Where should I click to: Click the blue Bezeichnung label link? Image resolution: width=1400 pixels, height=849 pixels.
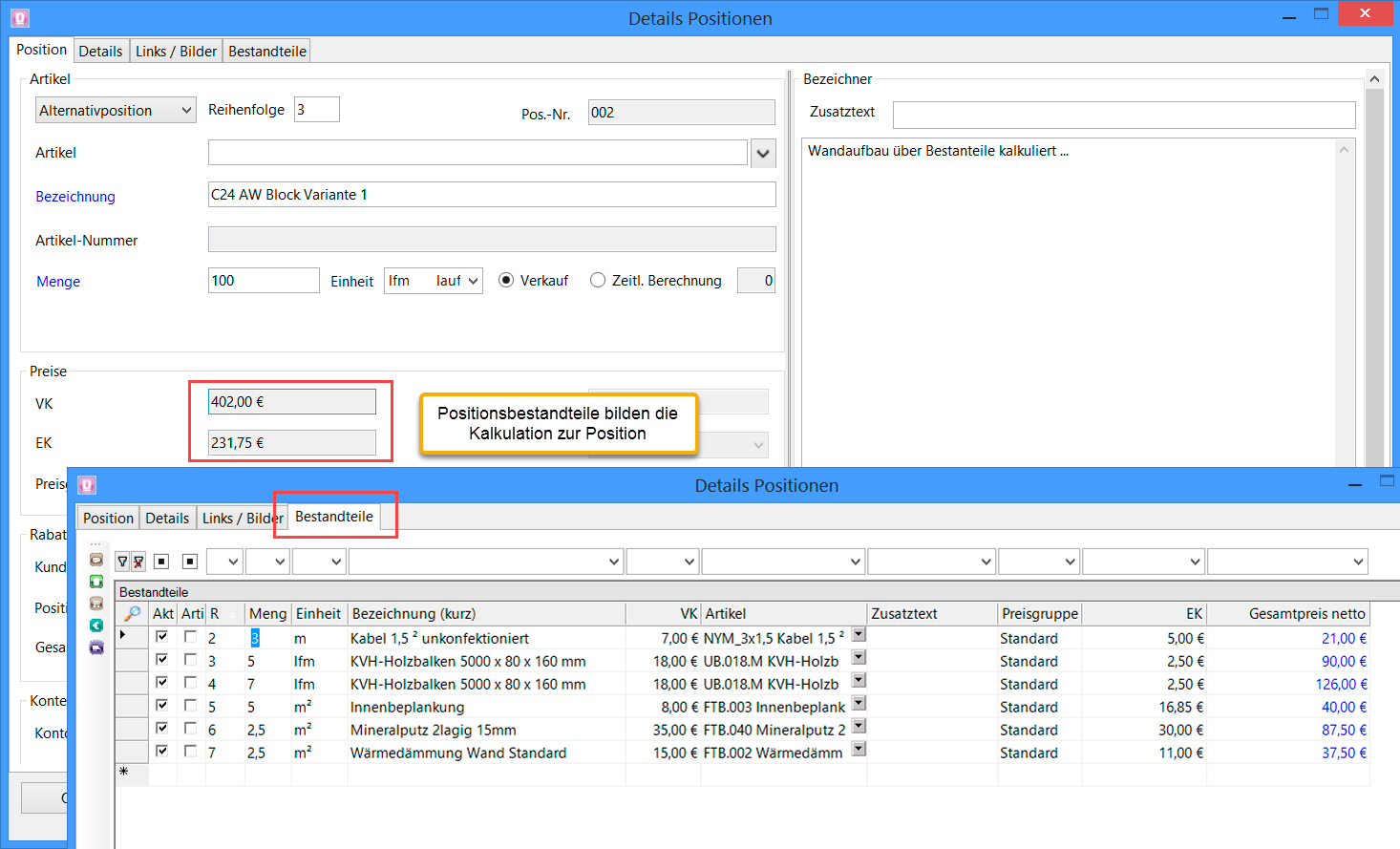pos(75,197)
